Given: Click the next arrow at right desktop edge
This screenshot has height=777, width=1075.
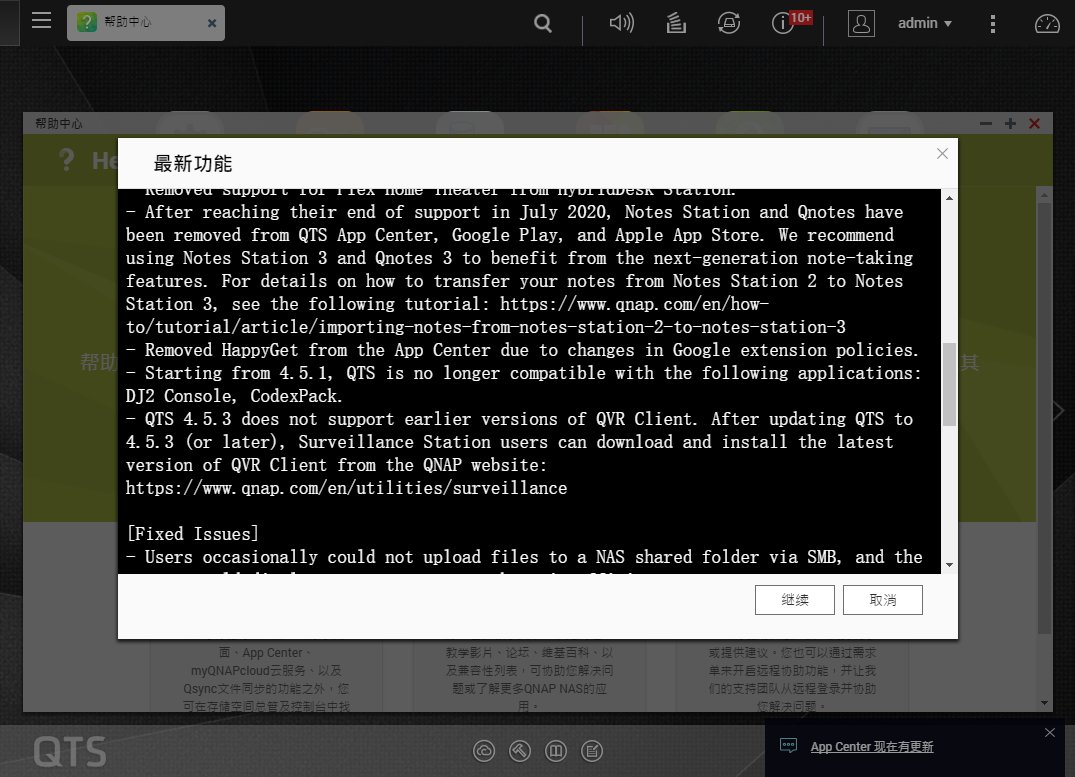Looking at the screenshot, I should click(x=1059, y=411).
